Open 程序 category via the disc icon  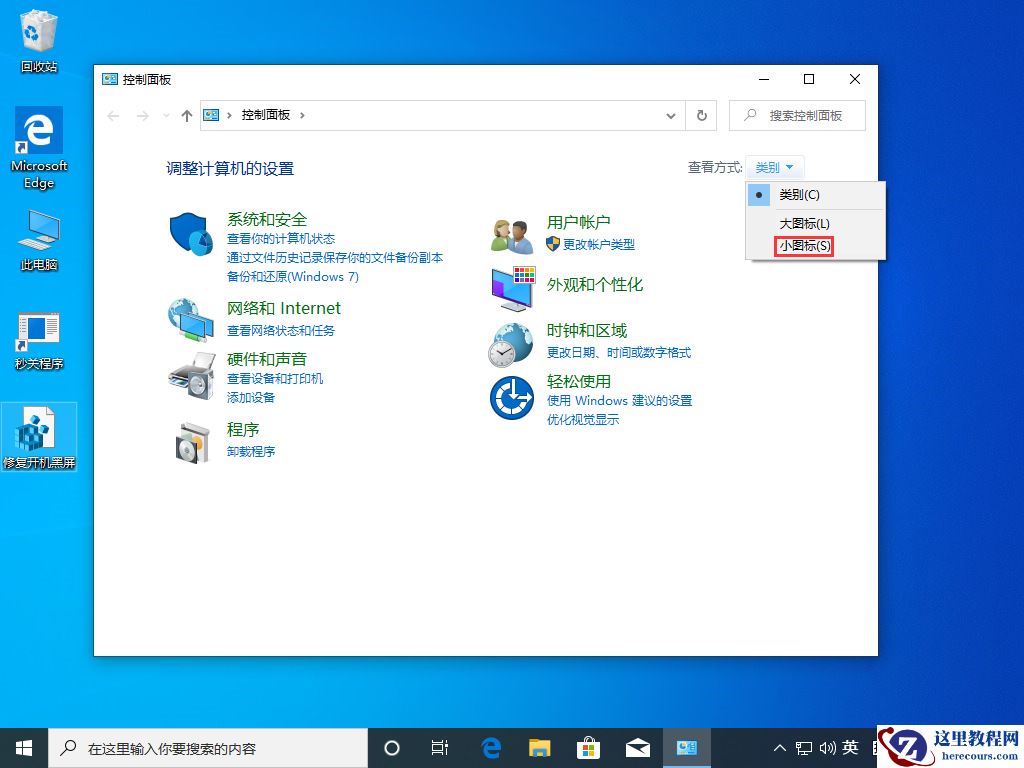191,443
